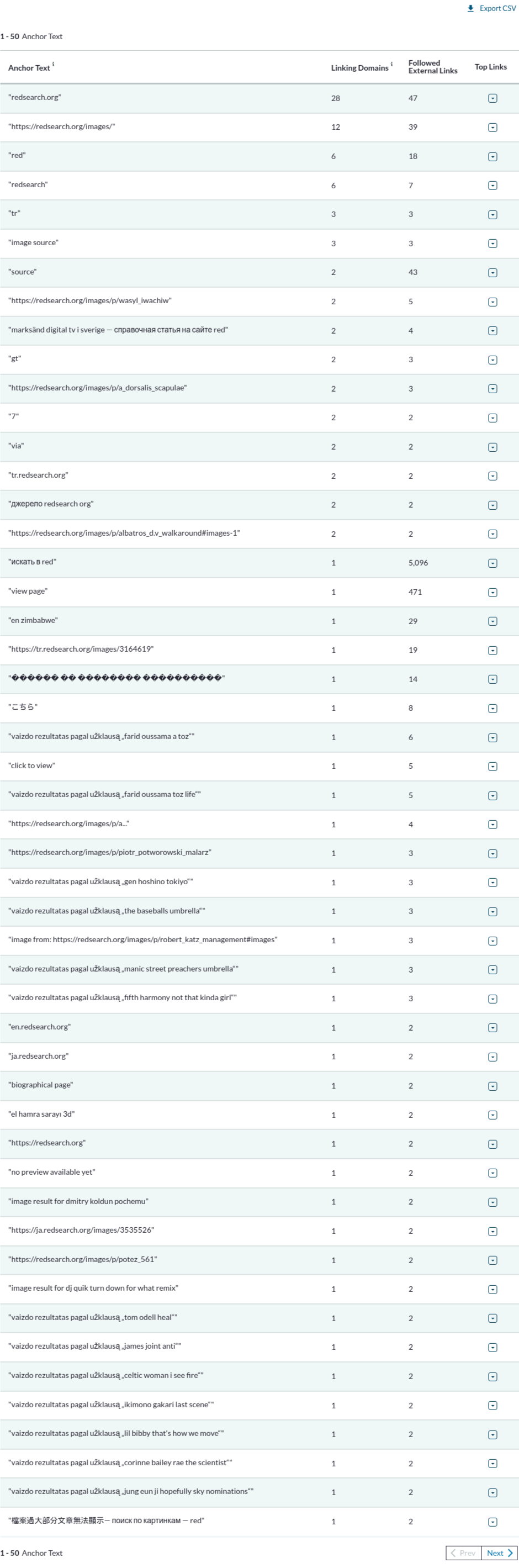519x1568 pixels.
Task: Toggle Top Links for "biographical page" row
Action: pyautogui.click(x=492, y=1086)
